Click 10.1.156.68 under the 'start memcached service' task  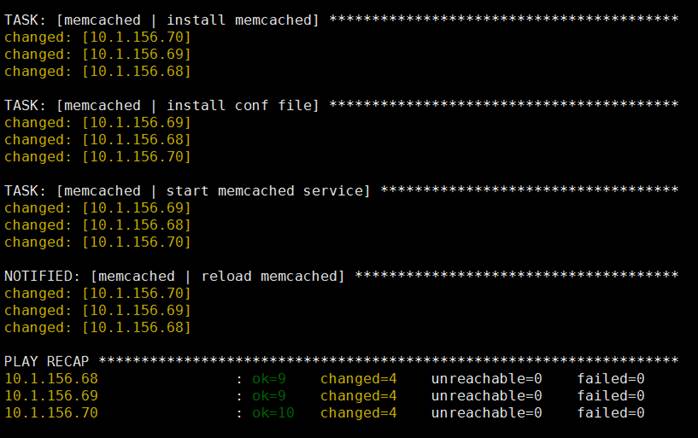pos(137,225)
